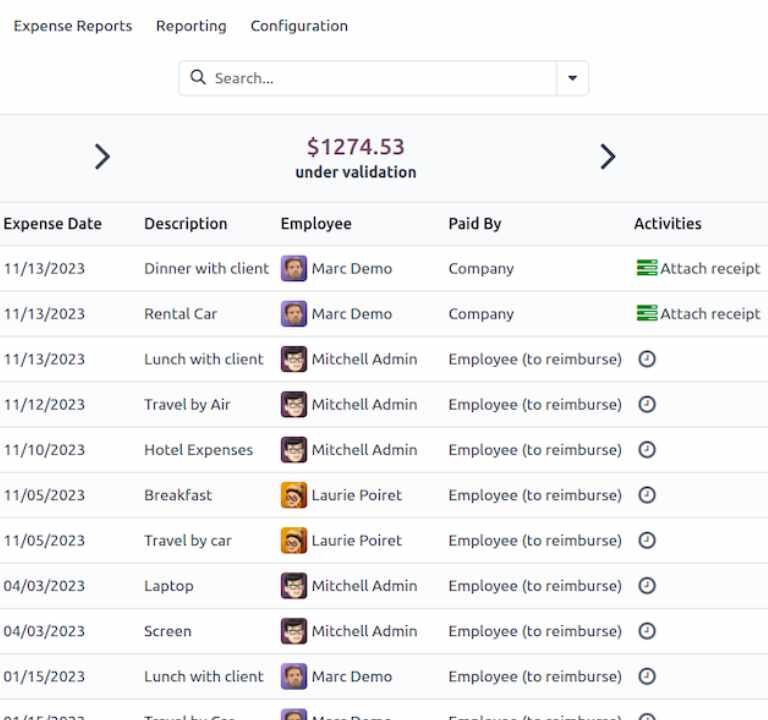The height and width of the screenshot is (720, 768).
Task: Open the search options dropdown arrow
Action: (x=572, y=78)
